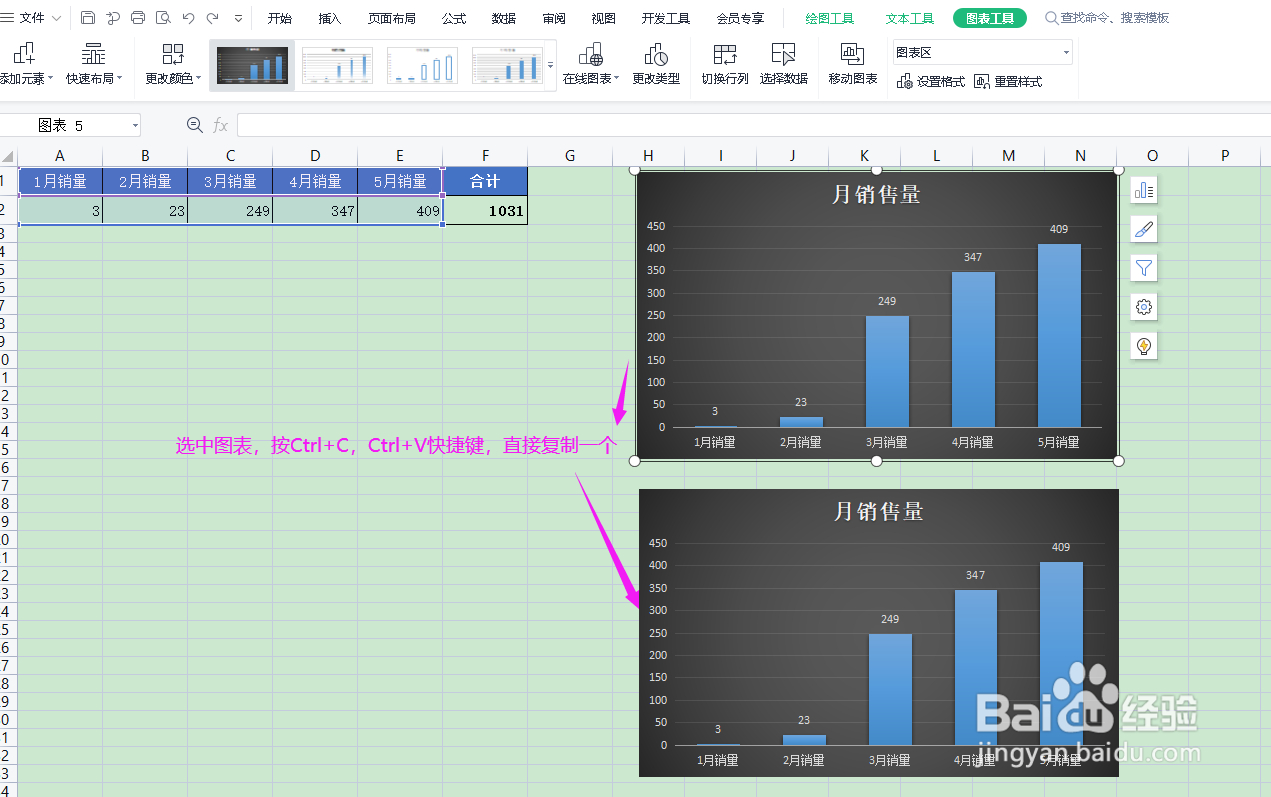Click the 月销售量 title of the upper chart
The height and width of the screenshot is (797, 1271).
[x=876, y=195]
